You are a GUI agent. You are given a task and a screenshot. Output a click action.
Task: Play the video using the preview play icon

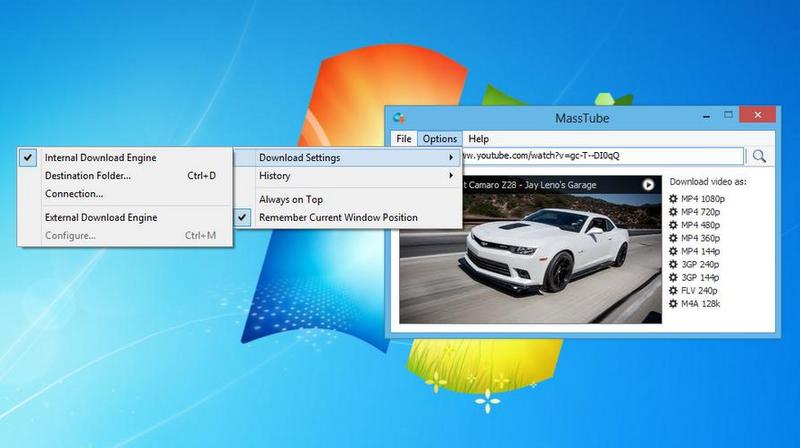648,185
